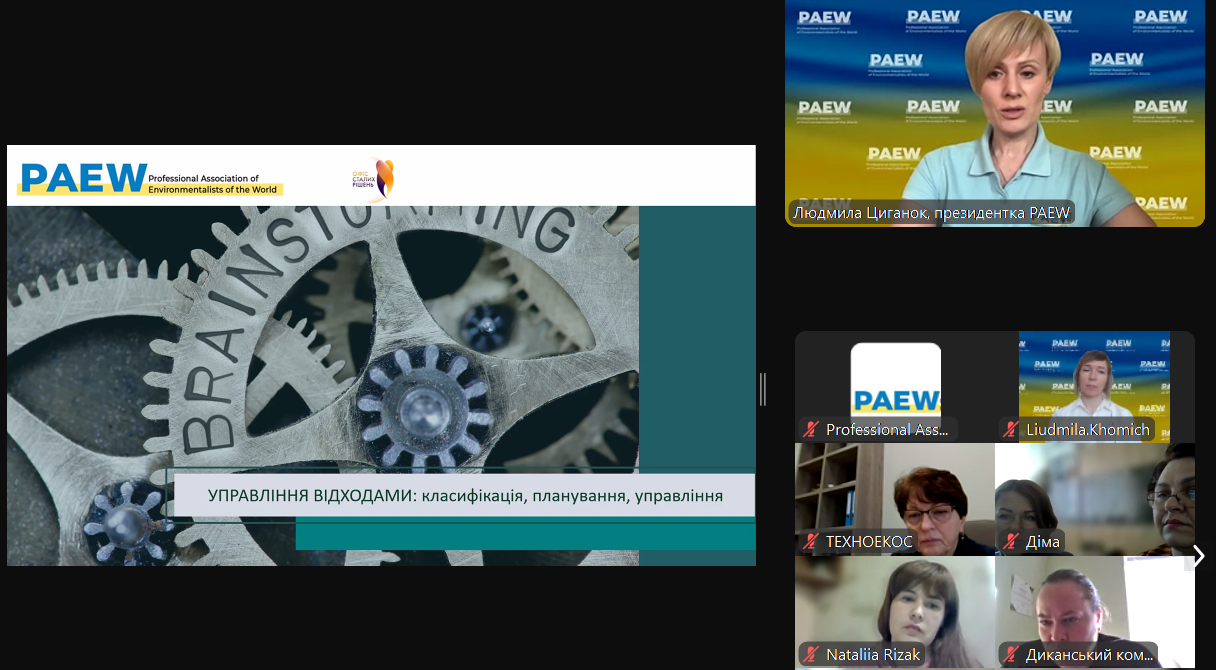The image size is (1216, 670).
Task: Click the slide title 'УПРАВЛІННЯ ВІДХОДАМИ' text box
Action: [465, 495]
